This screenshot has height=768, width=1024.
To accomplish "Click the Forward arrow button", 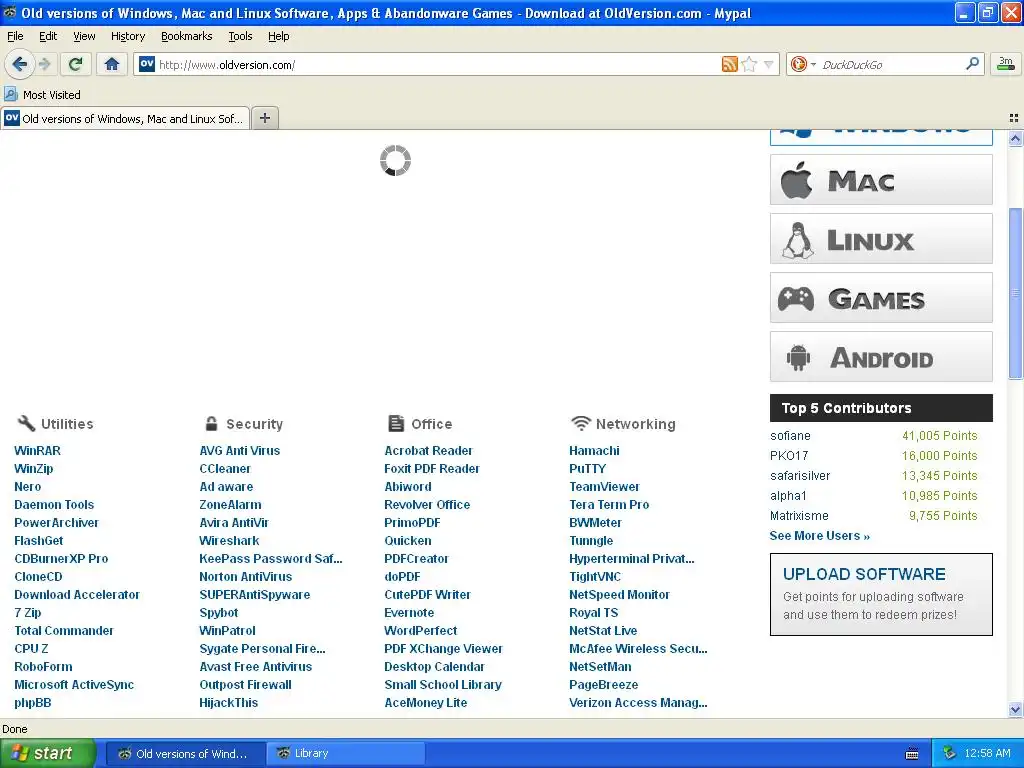I will pos(44,64).
